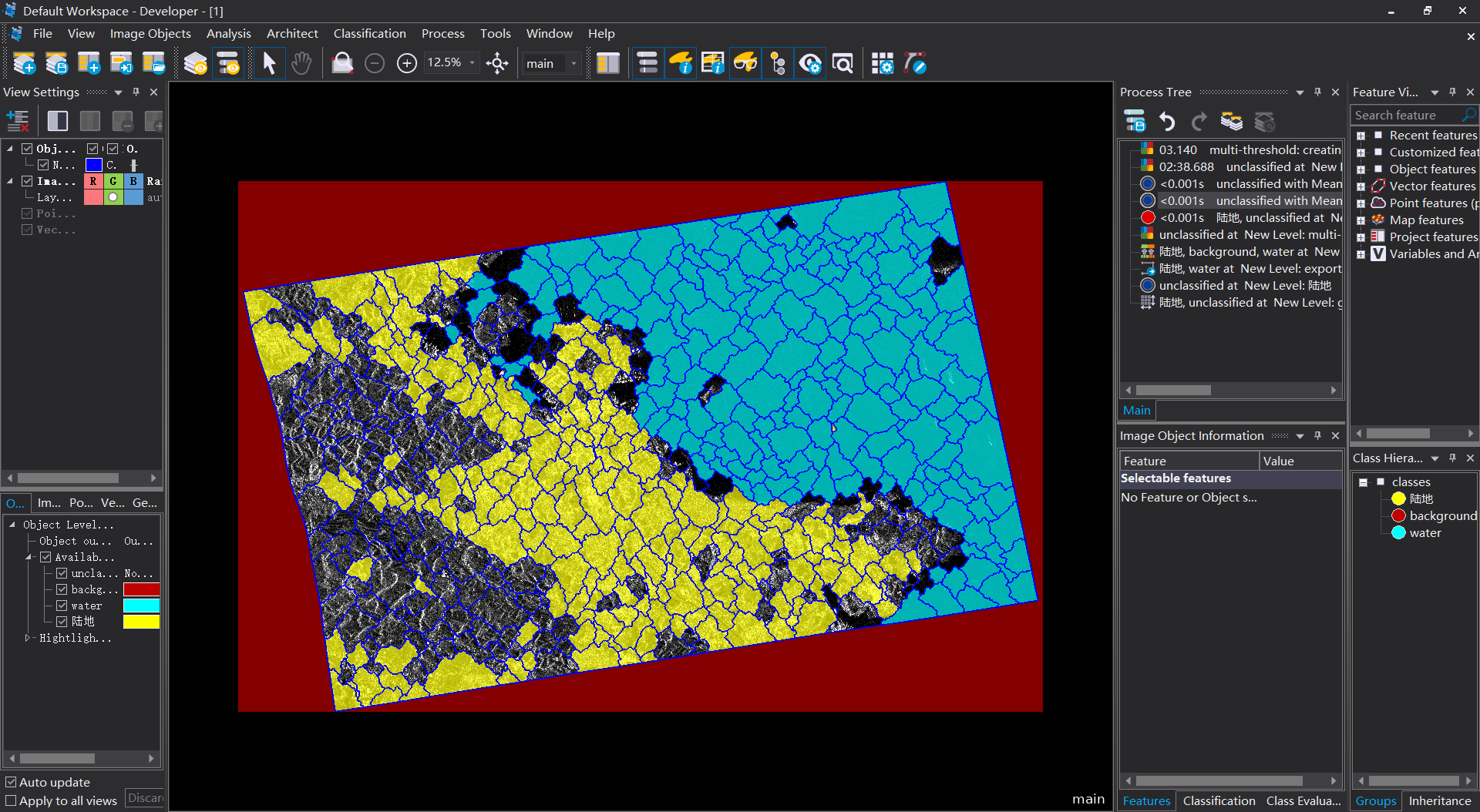Select the arrow pointer tool

pos(269,63)
